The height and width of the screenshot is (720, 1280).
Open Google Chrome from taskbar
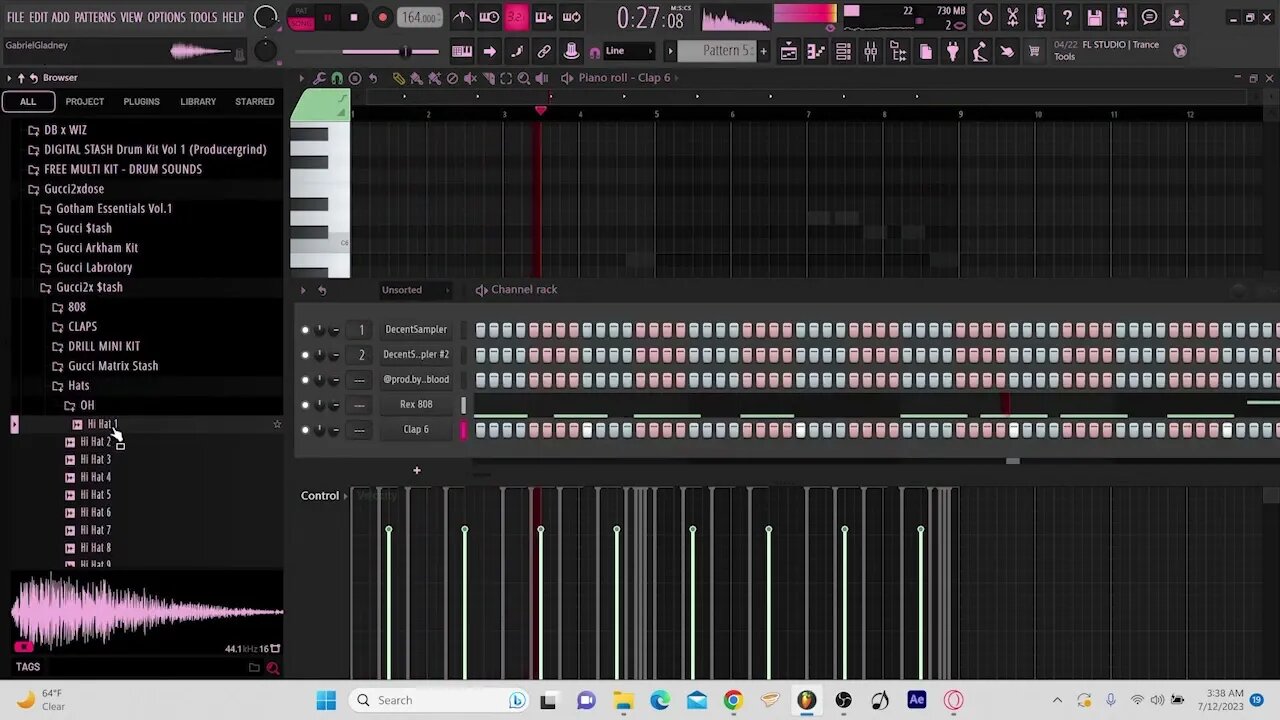pos(733,700)
